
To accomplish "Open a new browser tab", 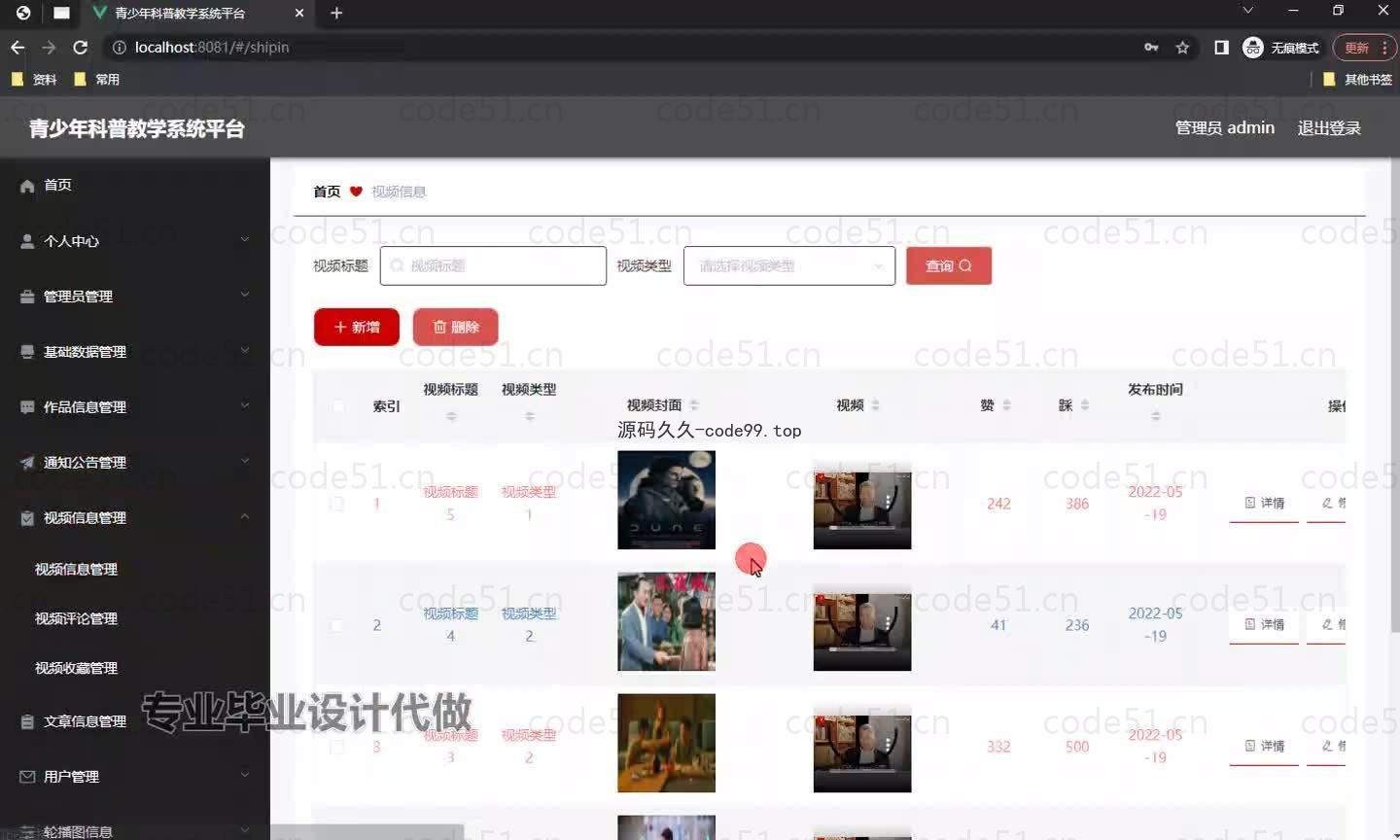I will point(336,13).
